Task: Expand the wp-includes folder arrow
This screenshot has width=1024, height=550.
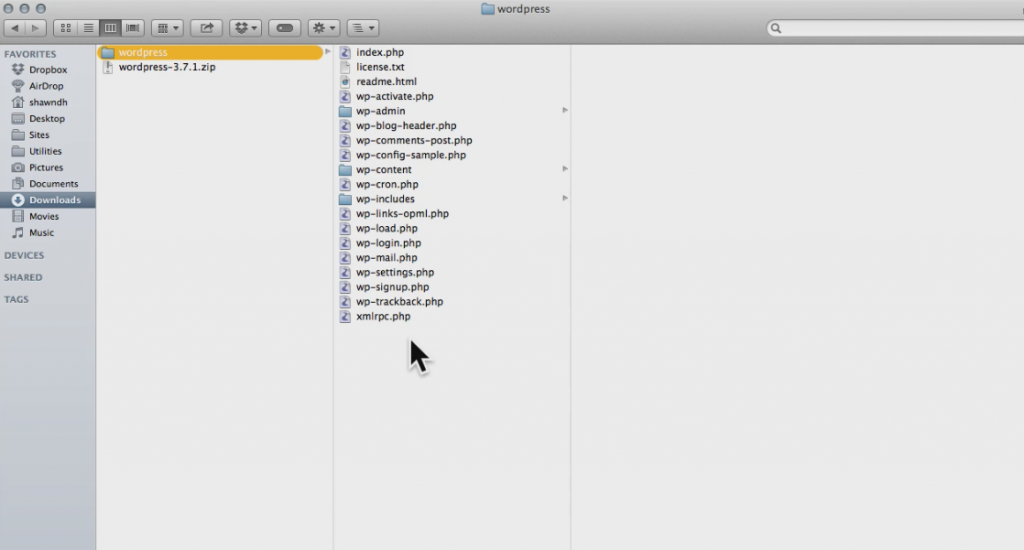Action: tap(565, 199)
